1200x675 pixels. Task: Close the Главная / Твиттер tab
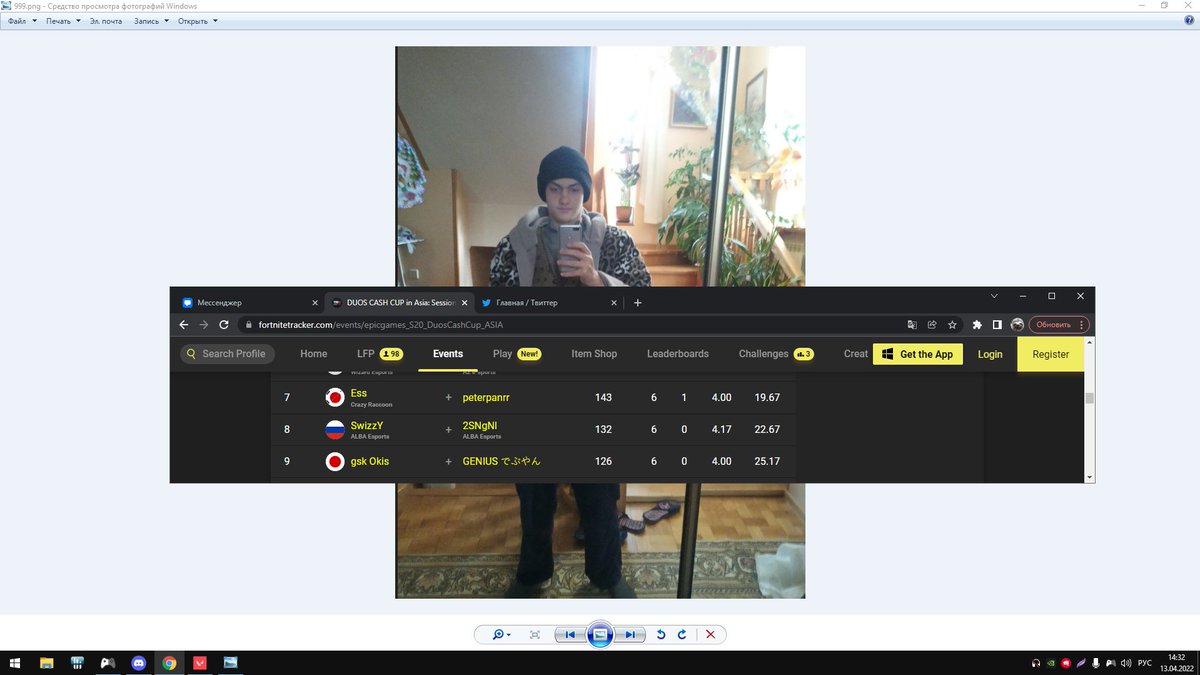pyautogui.click(x=612, y=302)
